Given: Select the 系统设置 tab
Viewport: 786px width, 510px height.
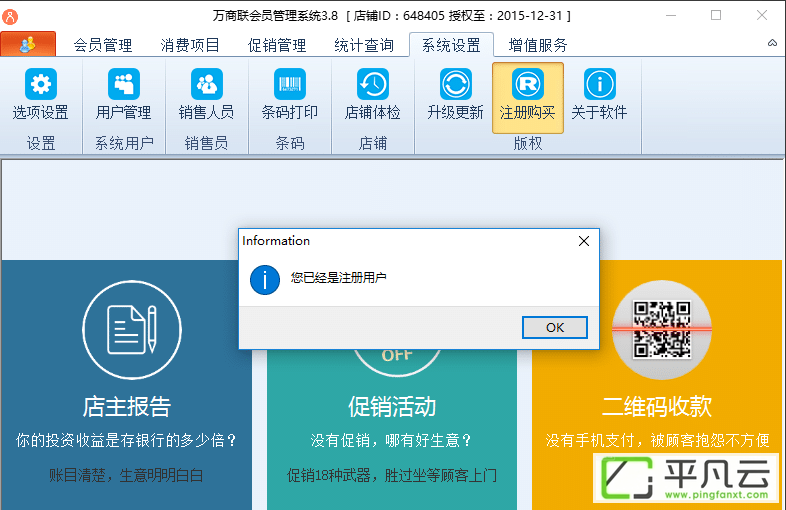Looking at the screenshot, I should (451, 45).
